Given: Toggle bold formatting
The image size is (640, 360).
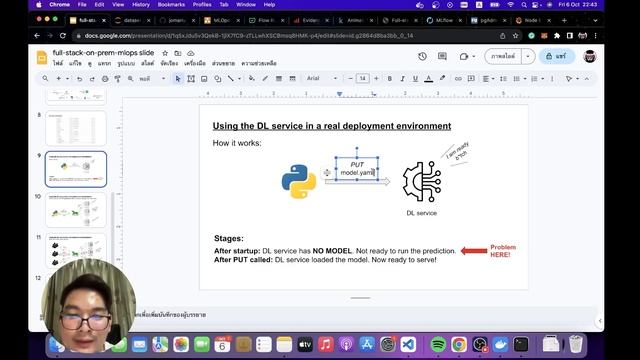Looking at the screenshot, I should point(390,78).
